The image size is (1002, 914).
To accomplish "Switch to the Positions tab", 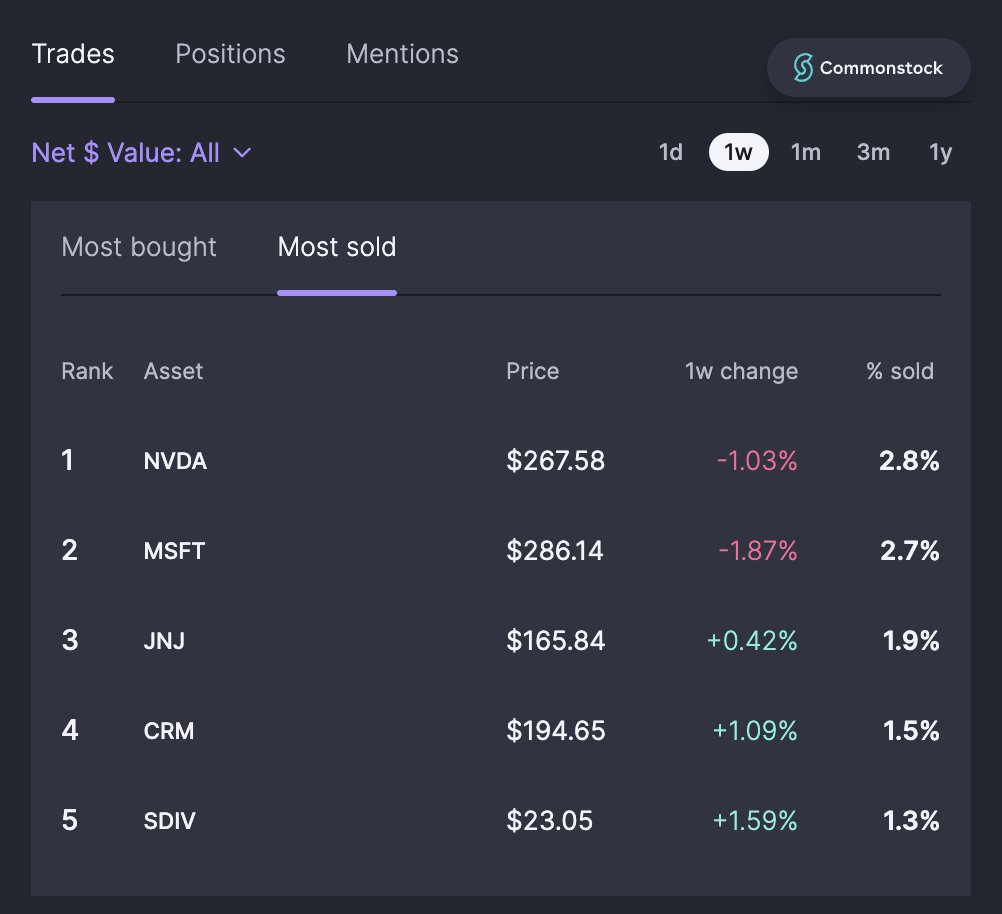I will click(230, 54).
